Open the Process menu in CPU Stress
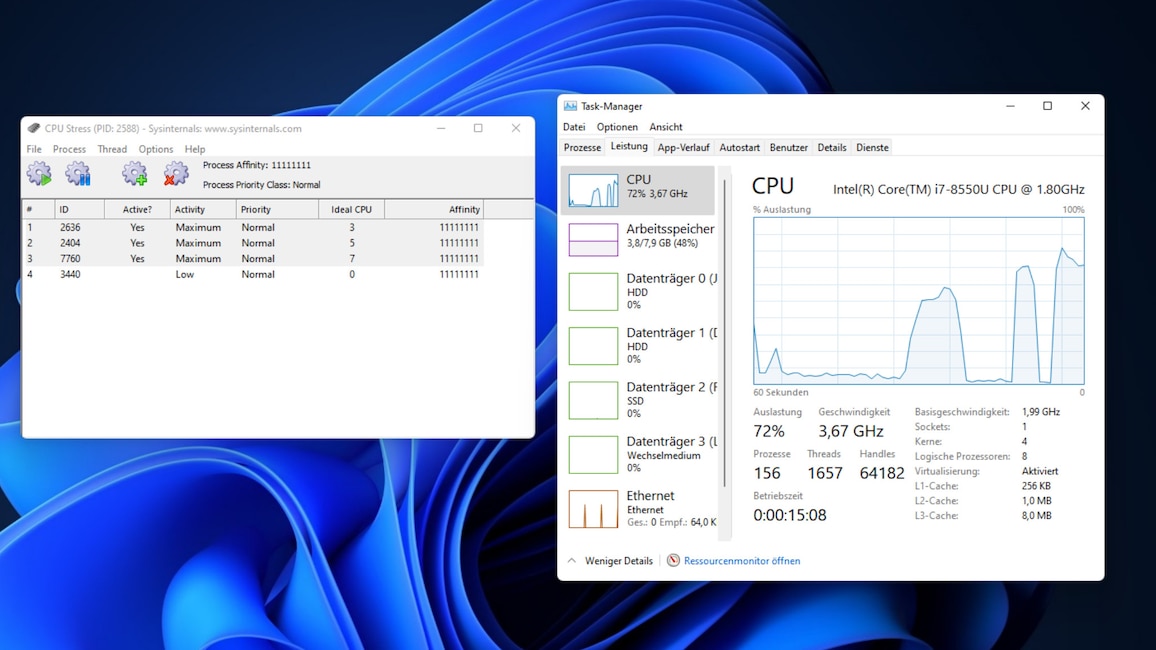This screenshot has height=650, width=1156. point(69,148)
